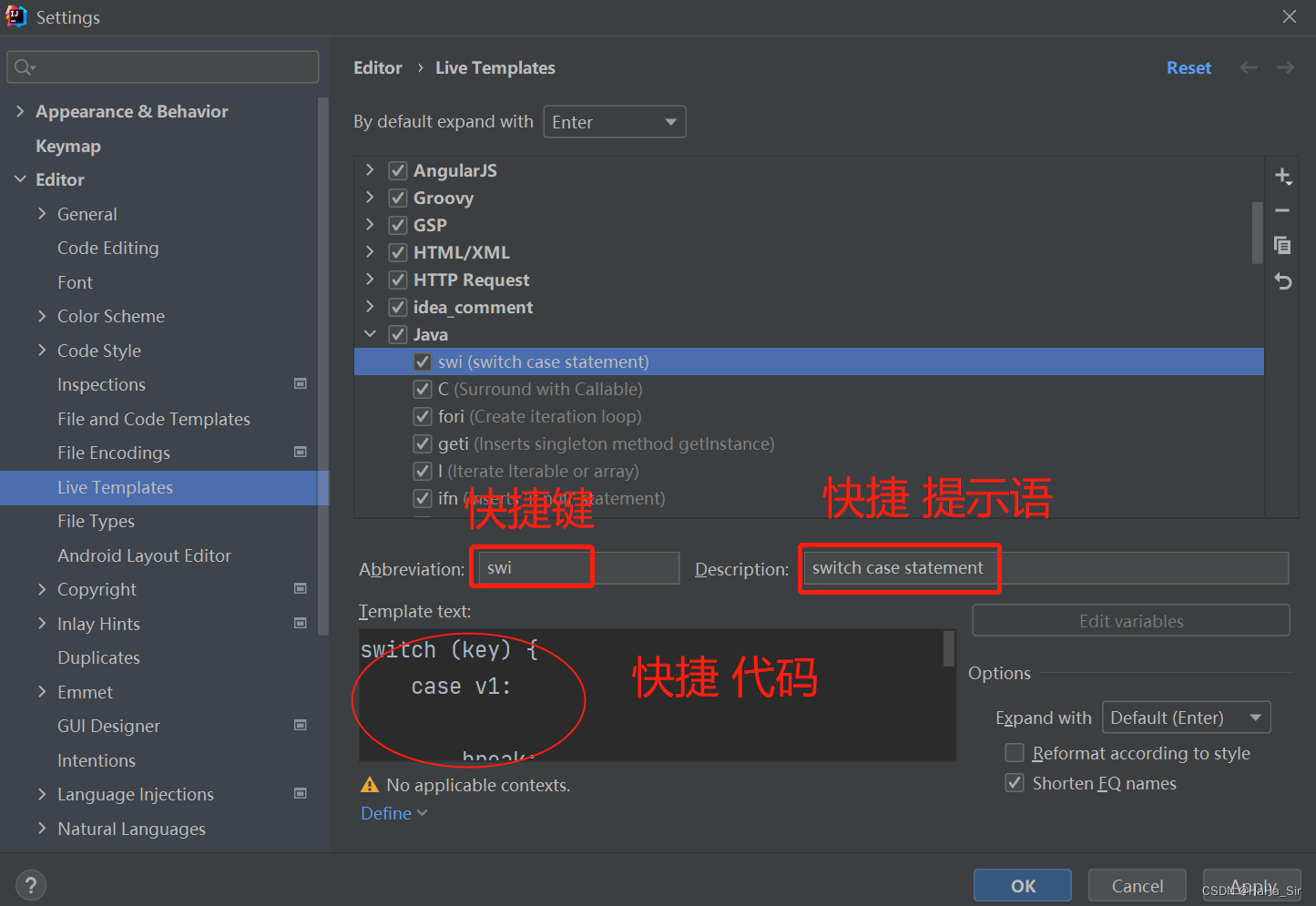The width and height of the screenshot is (1316, 906).
Task: Click the template text area scrollbar
Action: click(x=948, y=648)
